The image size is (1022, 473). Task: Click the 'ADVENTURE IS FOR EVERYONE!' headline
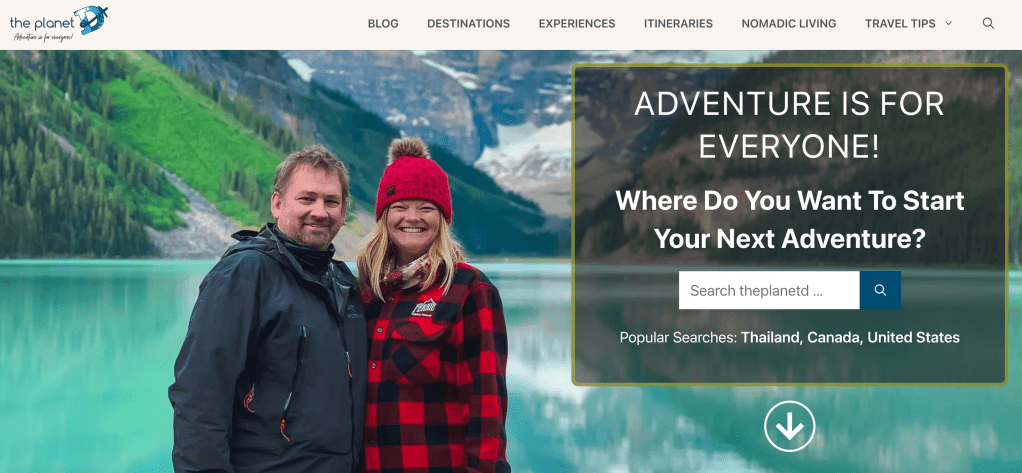pos(789,125)
